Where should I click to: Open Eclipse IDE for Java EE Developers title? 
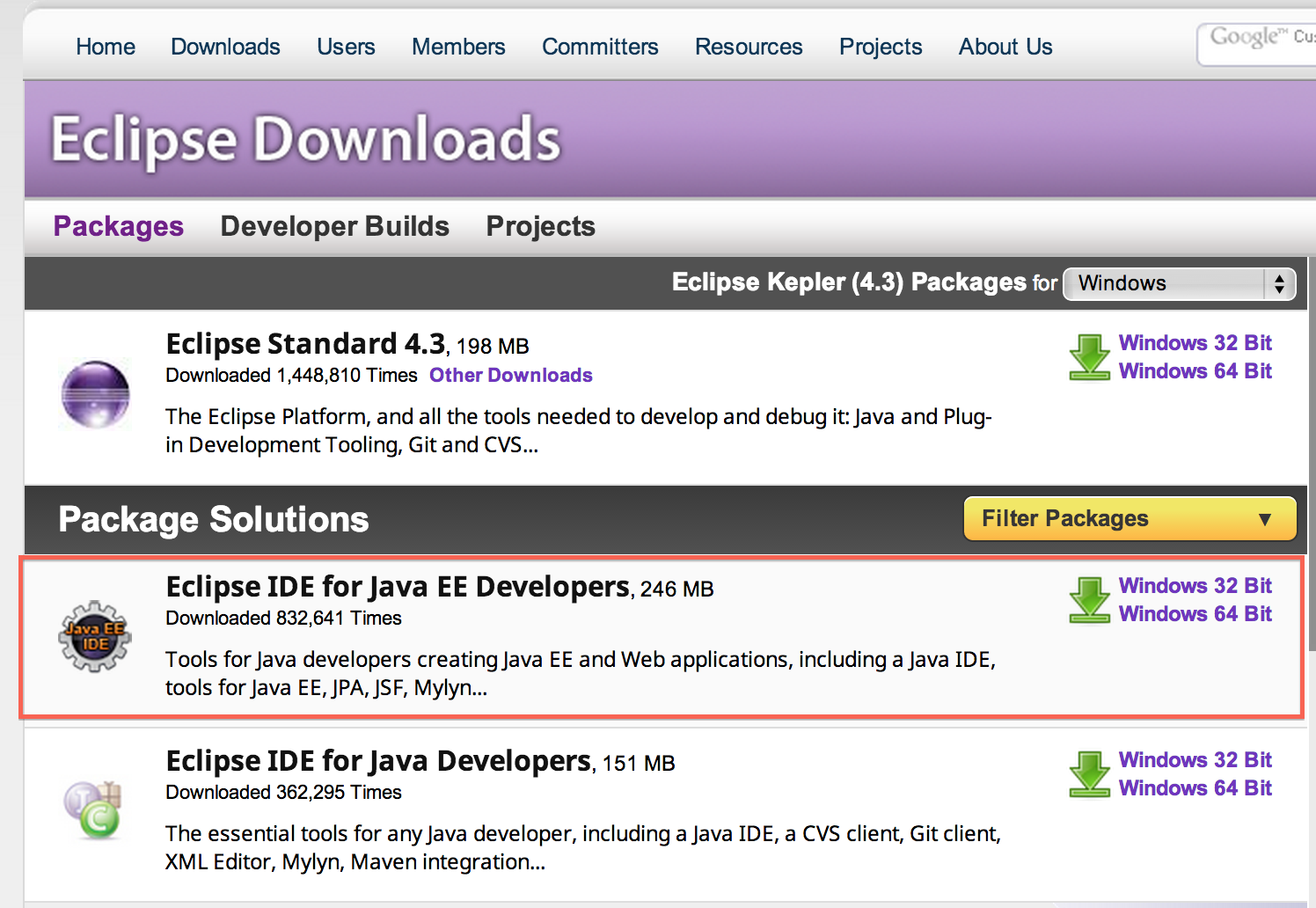click(x=398, y=587)
